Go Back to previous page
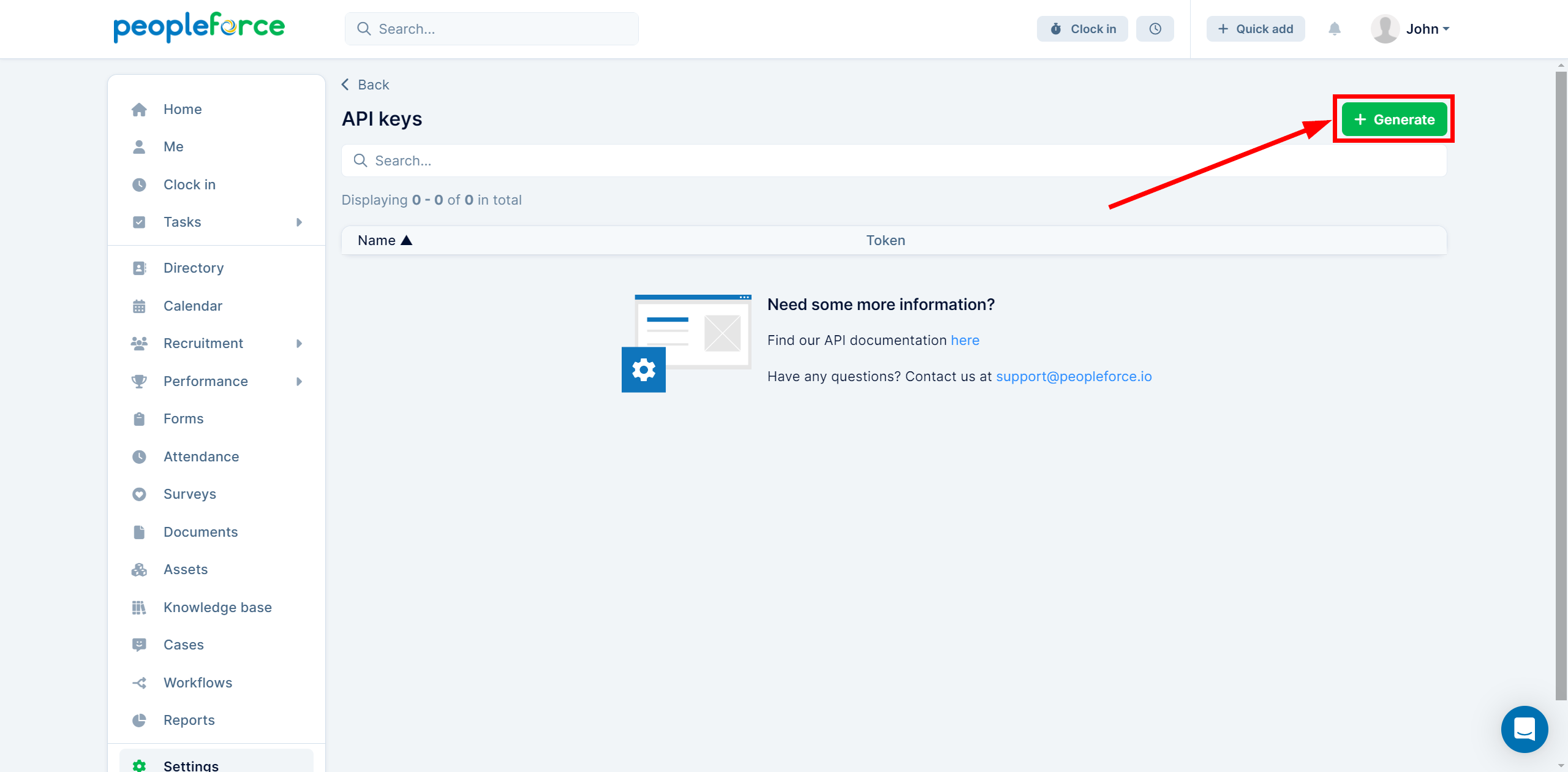This screenshot has height=772, width=1568. (366, 85)
